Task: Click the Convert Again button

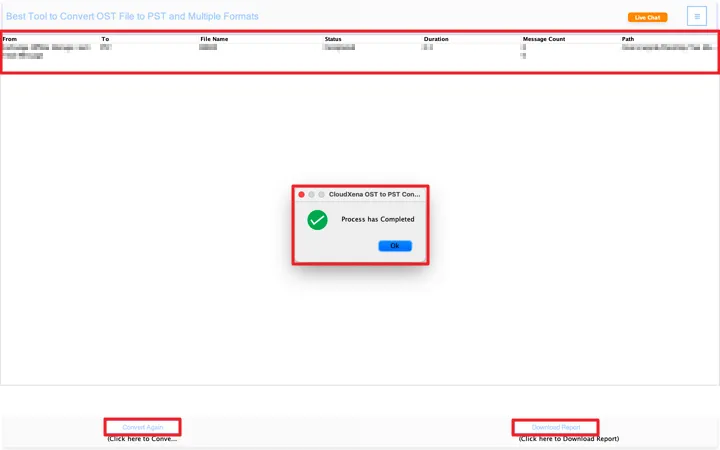Action: click(143, 427)
